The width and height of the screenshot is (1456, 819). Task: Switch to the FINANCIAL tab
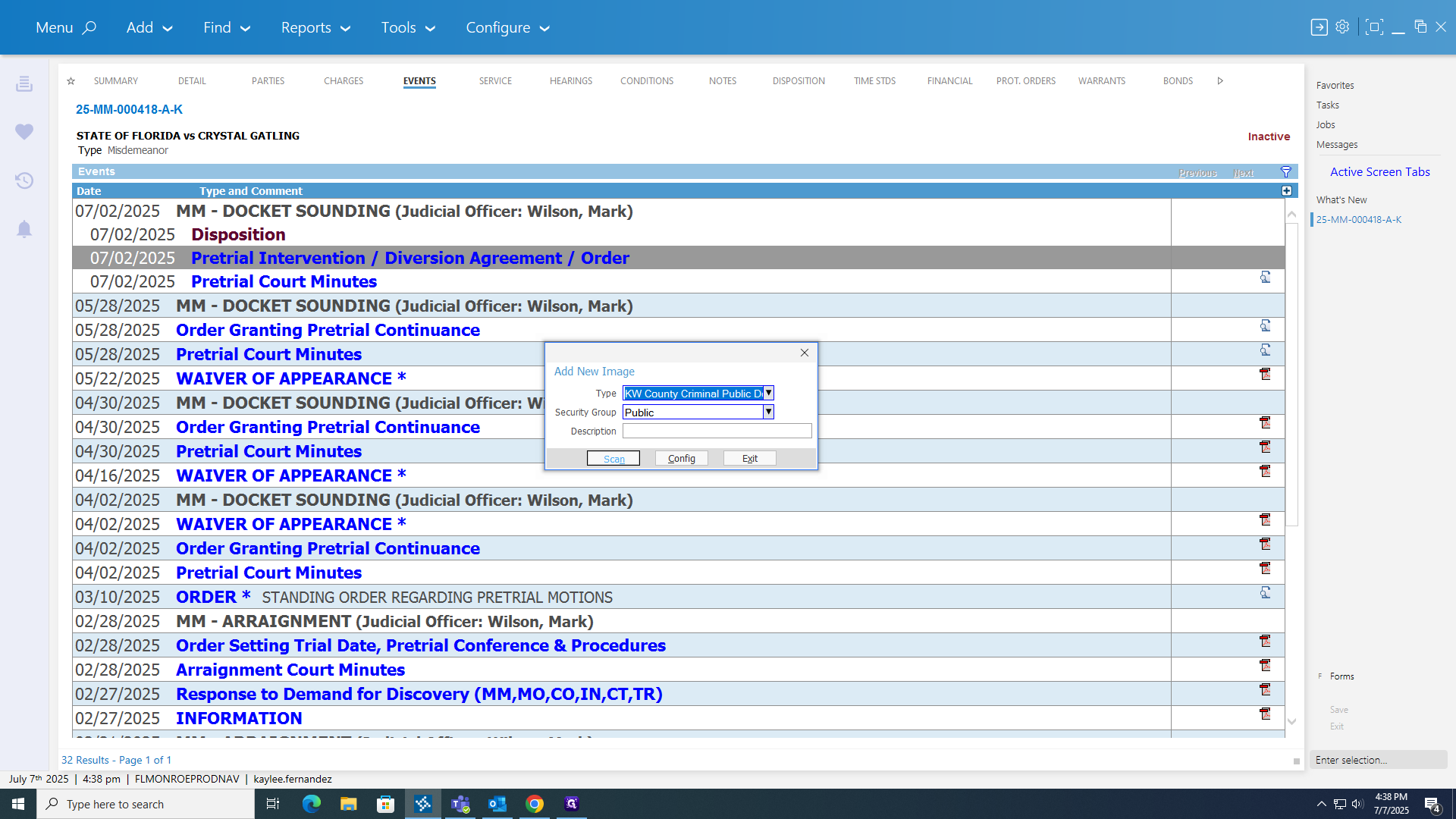(949, 81)
